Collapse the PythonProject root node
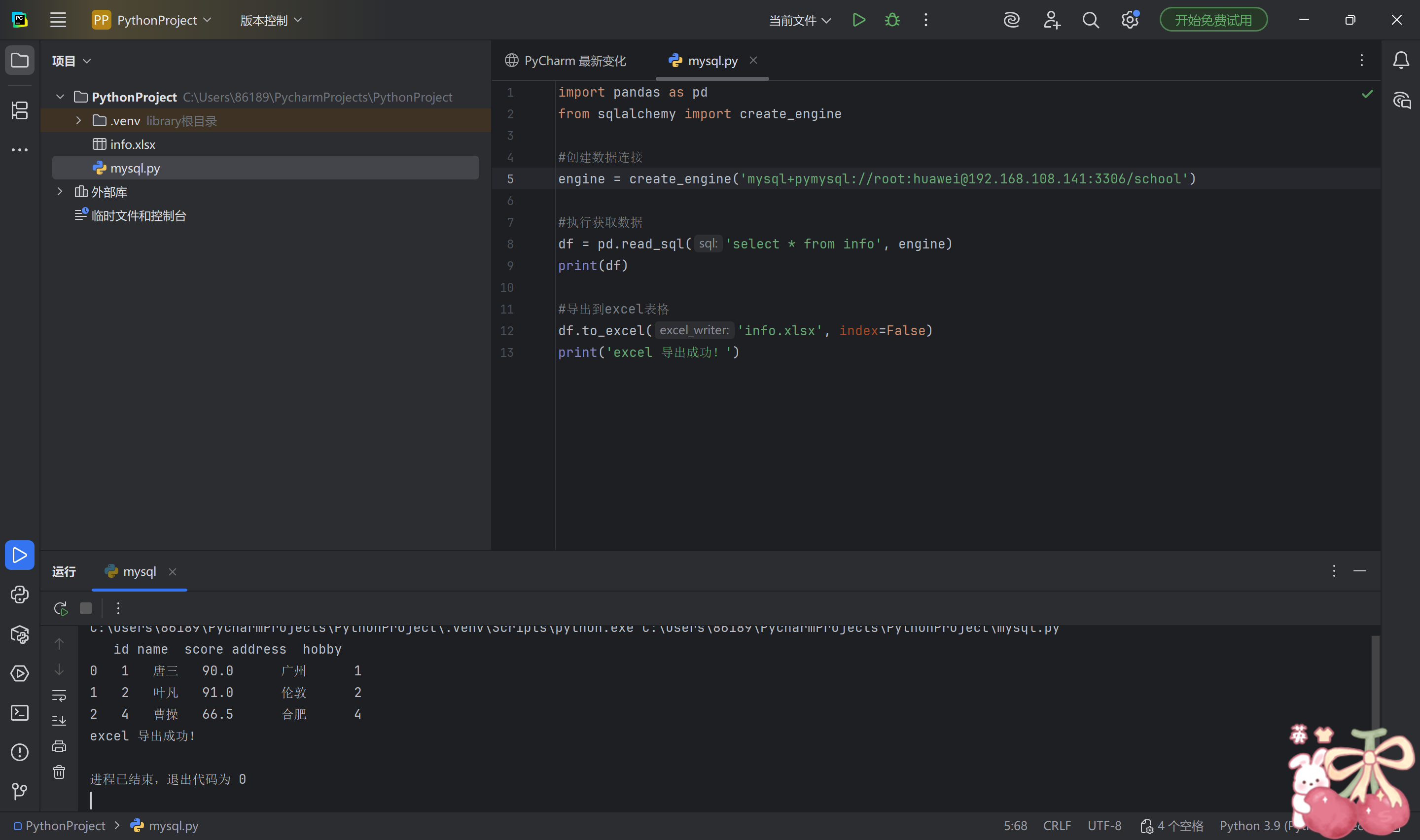 click(x=60, y=97)
